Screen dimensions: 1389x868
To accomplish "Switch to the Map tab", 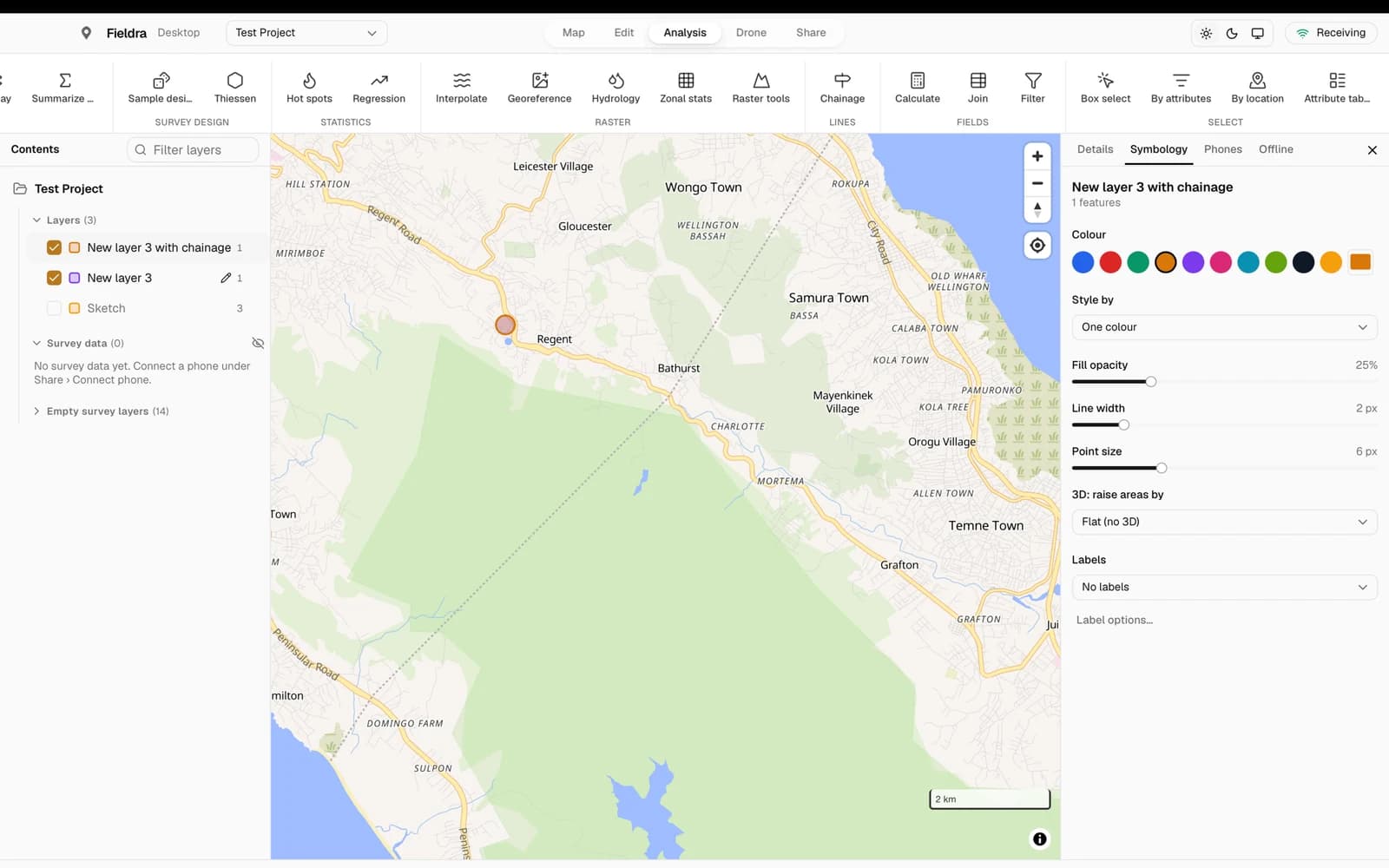I will click(x=573, y=33).
